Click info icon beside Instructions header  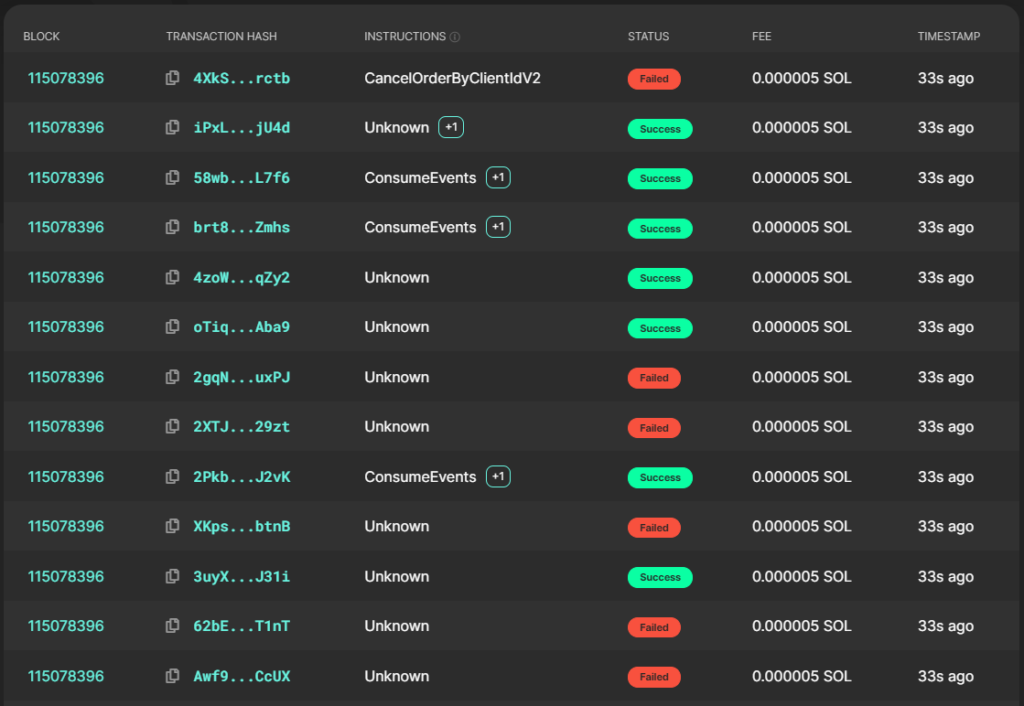point(455,37)
